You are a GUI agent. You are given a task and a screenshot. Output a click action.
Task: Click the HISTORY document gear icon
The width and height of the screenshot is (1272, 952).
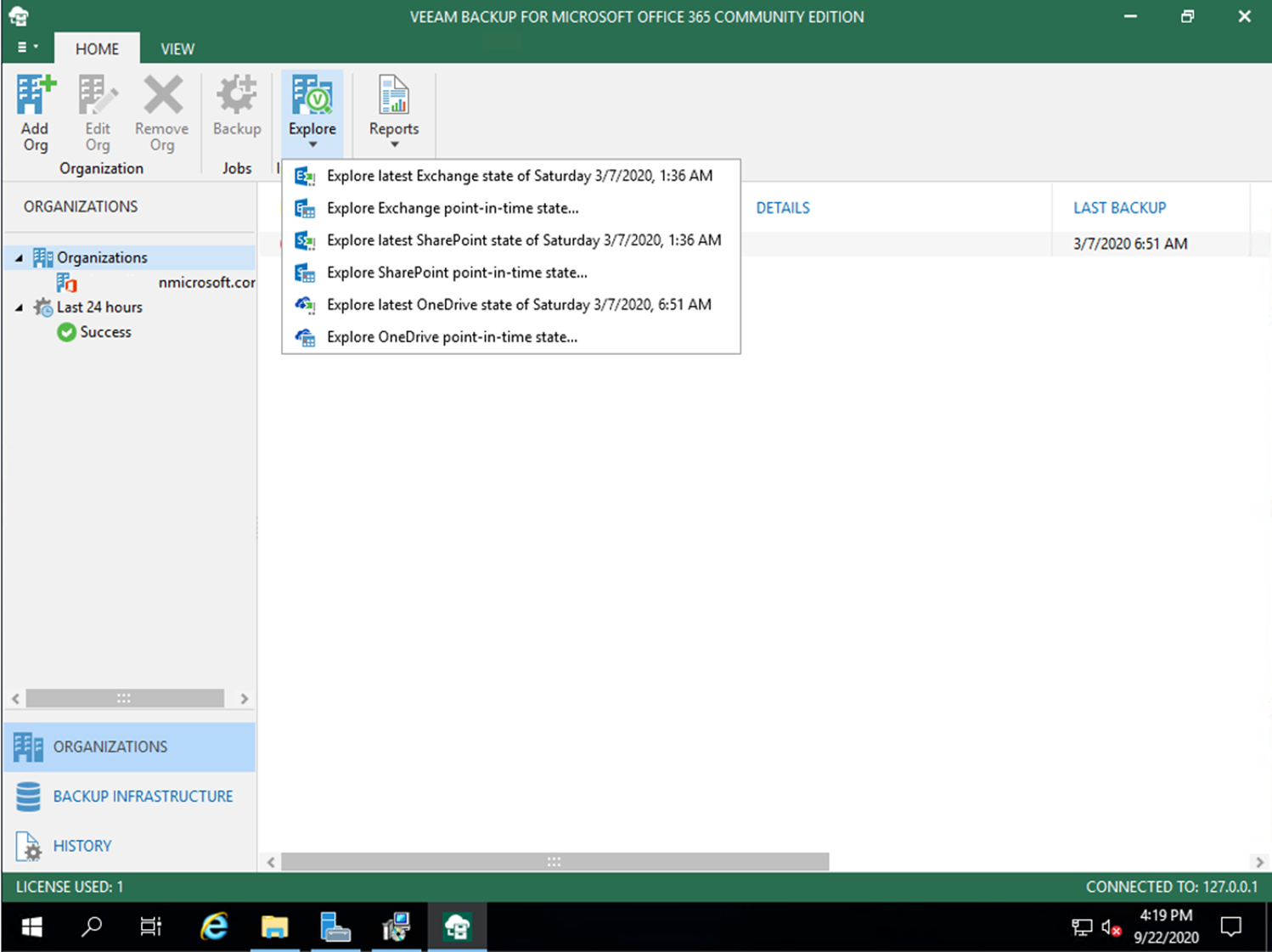pyautogui.click(x=28, y=847)
